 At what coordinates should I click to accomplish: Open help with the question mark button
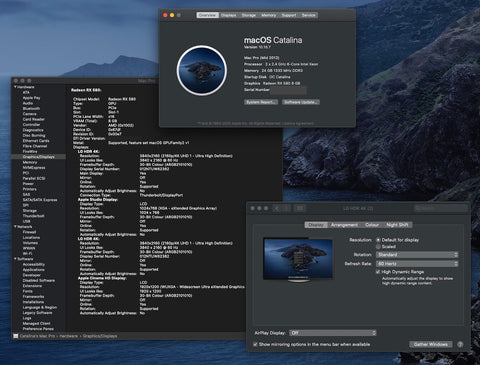(x=460, y=344)
